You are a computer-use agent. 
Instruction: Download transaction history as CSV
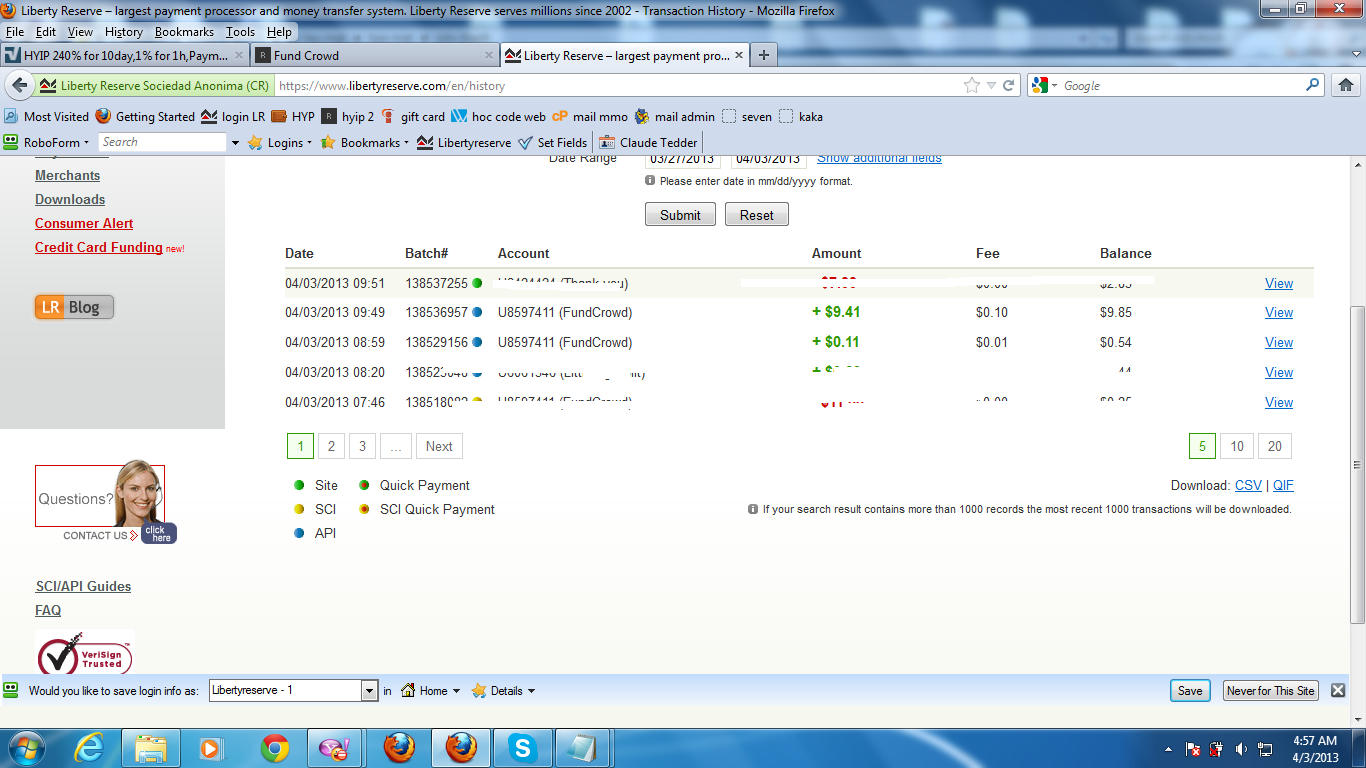[1248, 485]
